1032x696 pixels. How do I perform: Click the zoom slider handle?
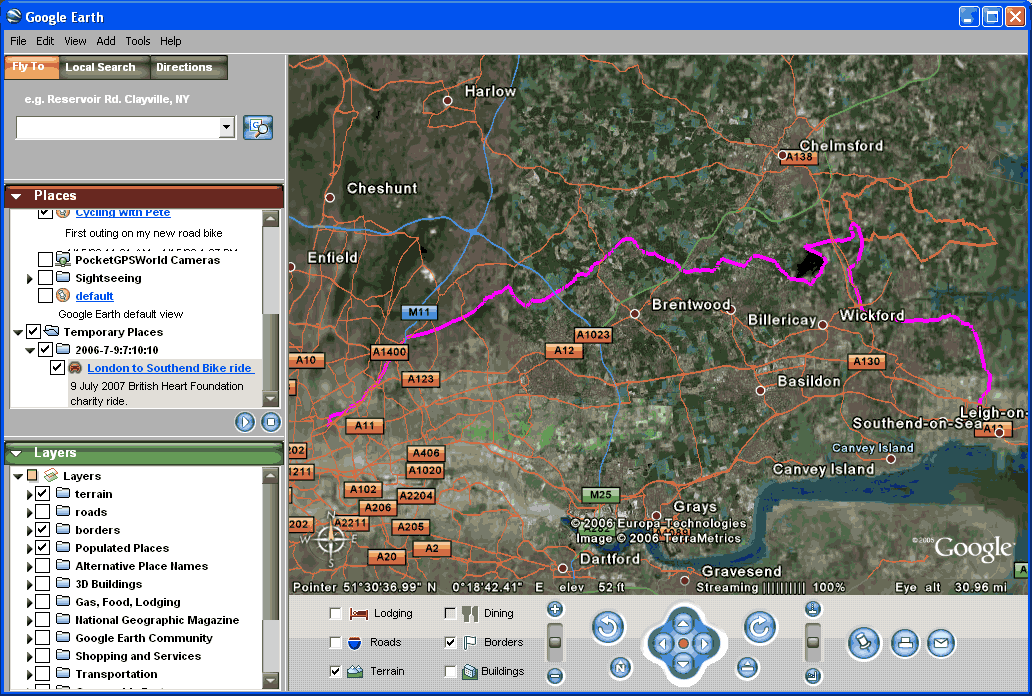pyautogui.click(x=555, y=642)
